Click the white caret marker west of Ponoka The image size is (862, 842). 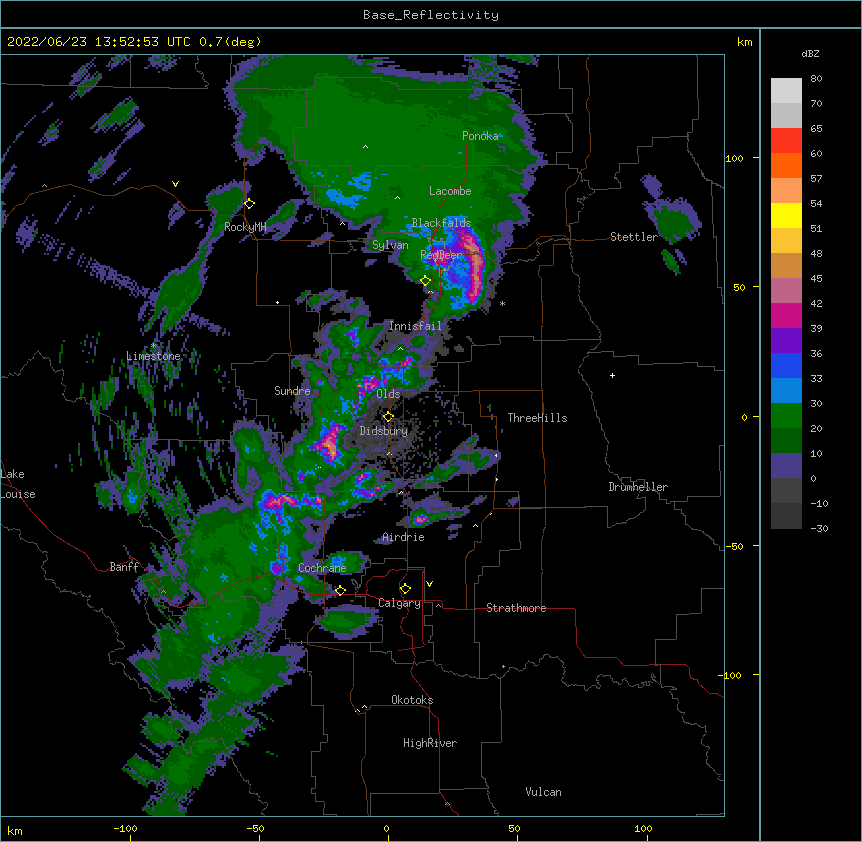(366, 147)
